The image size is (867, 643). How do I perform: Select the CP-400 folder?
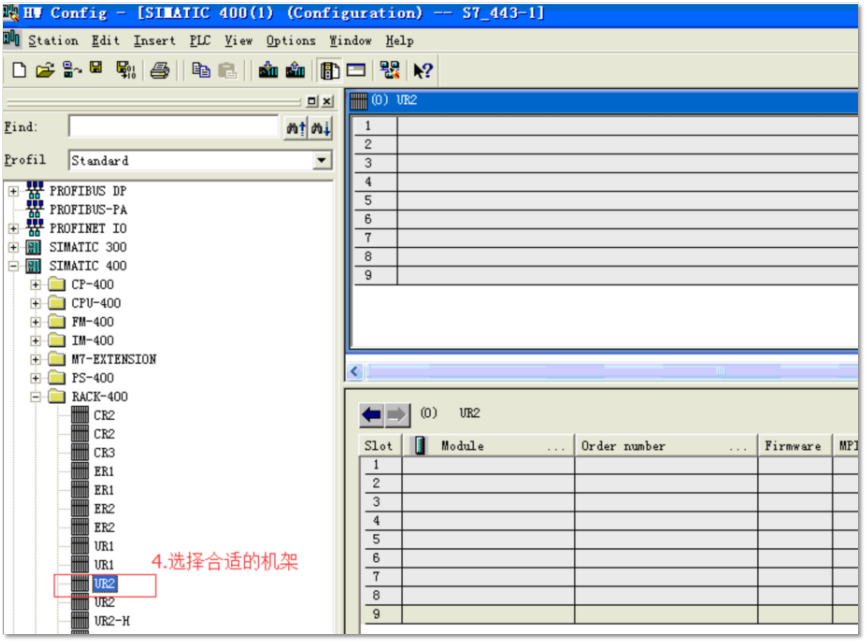click(92, 285)
